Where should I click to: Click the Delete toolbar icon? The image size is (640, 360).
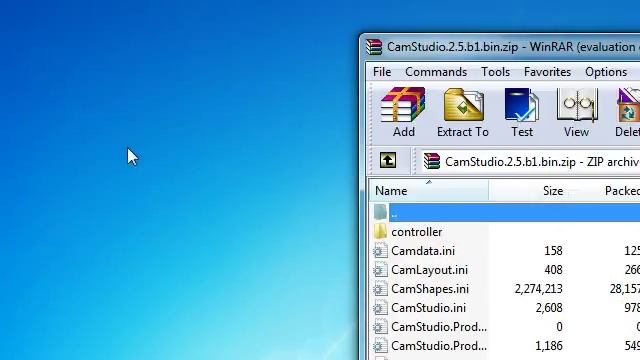[629, 104]
